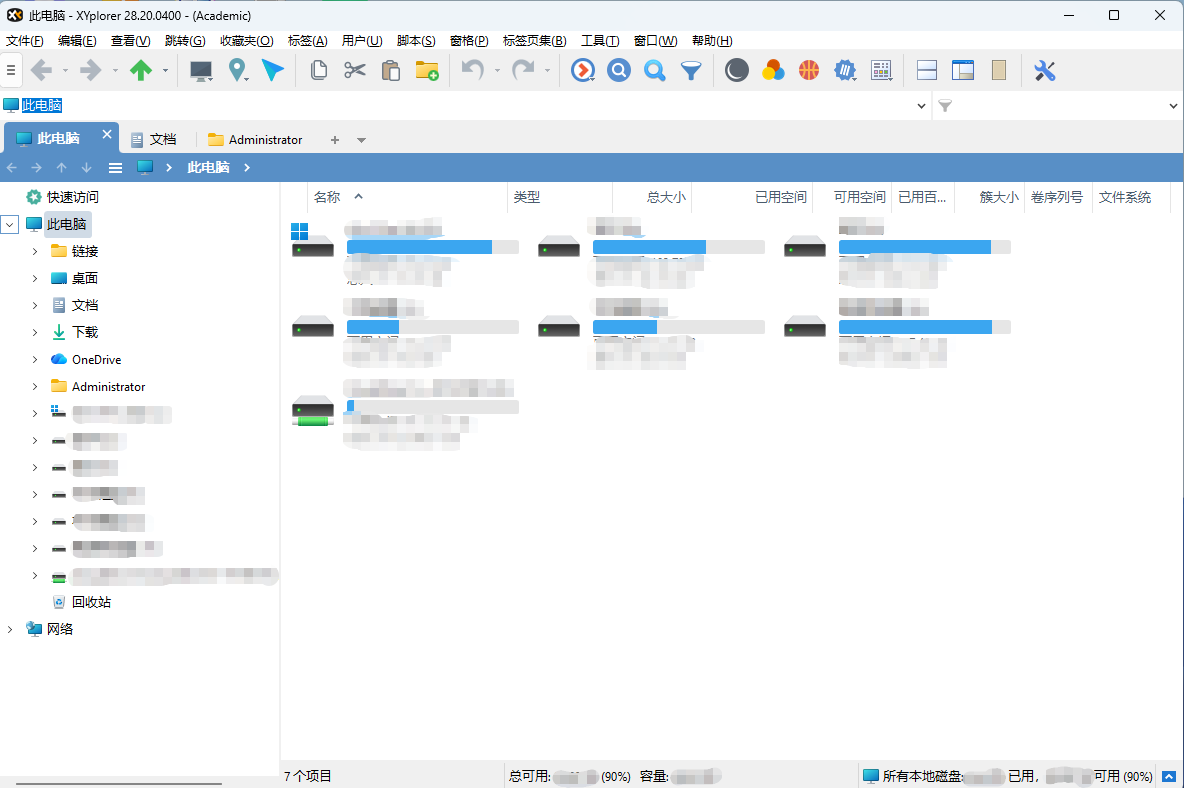Click the Hotlist location pin toolbar icon
This screenshot has height=788, width=1184.
(237, 71)
